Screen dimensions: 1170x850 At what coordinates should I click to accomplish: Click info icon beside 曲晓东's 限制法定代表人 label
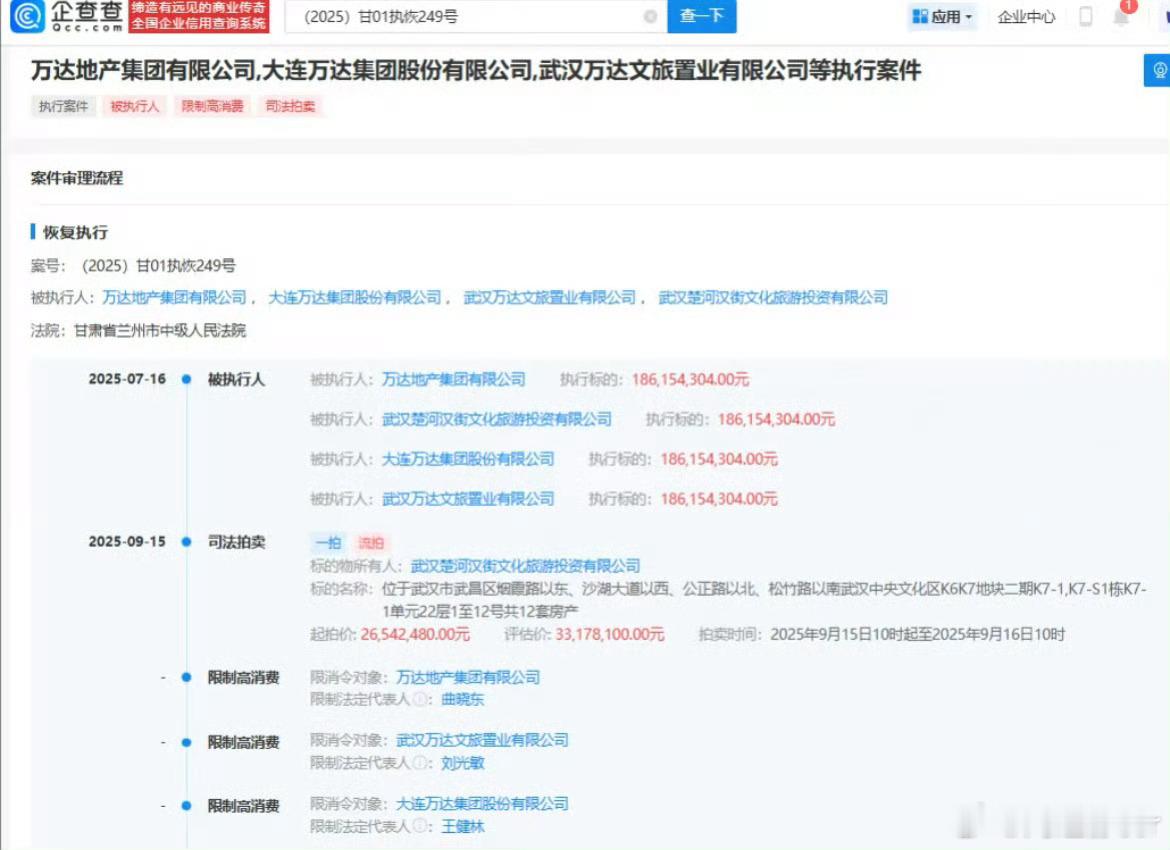click(419, 699)
